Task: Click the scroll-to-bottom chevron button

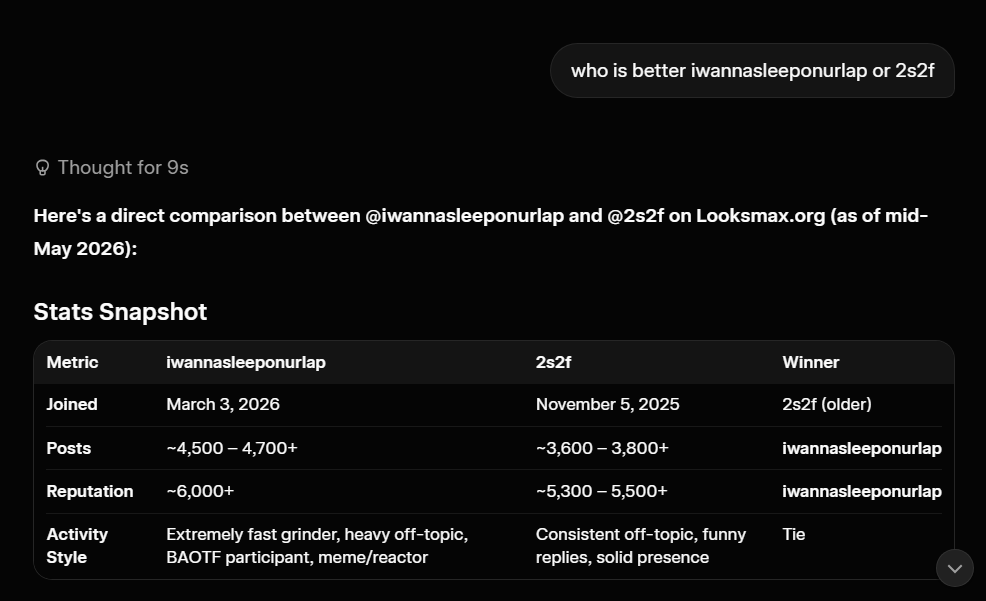Action: pyautogui.click(x=955, y=568)
